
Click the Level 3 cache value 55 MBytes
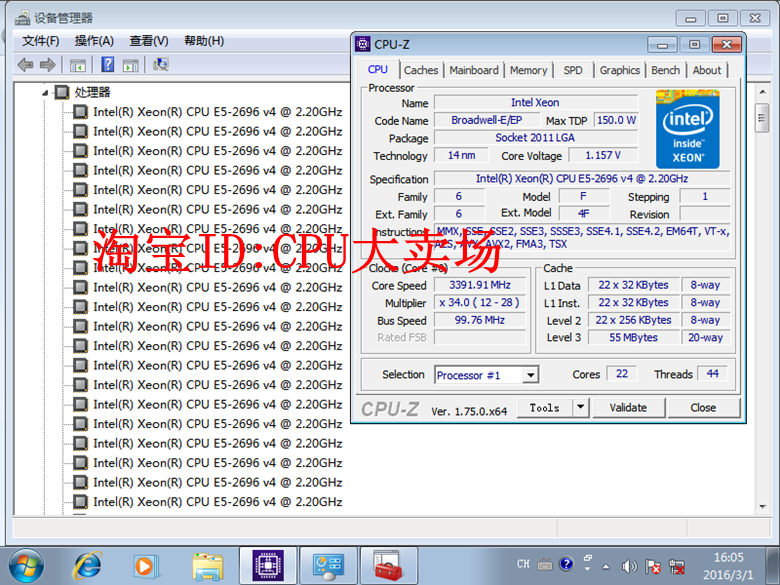pos(633,338)
